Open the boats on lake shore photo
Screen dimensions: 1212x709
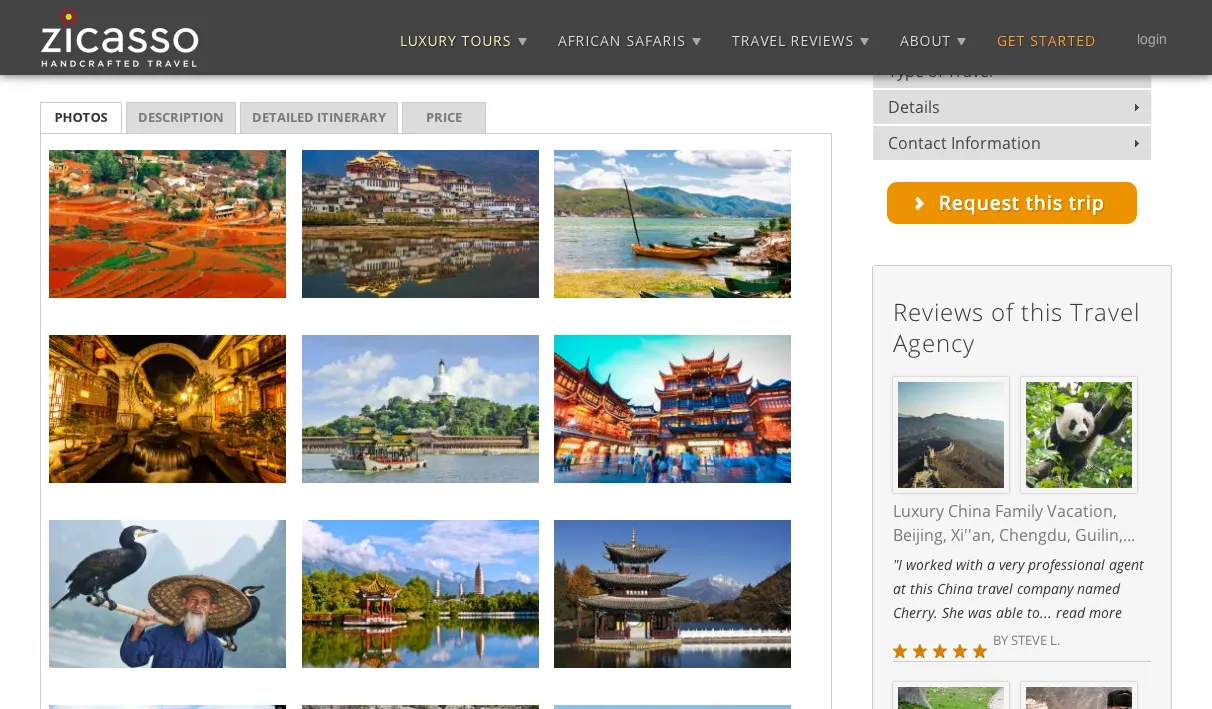tap(672, 224)
